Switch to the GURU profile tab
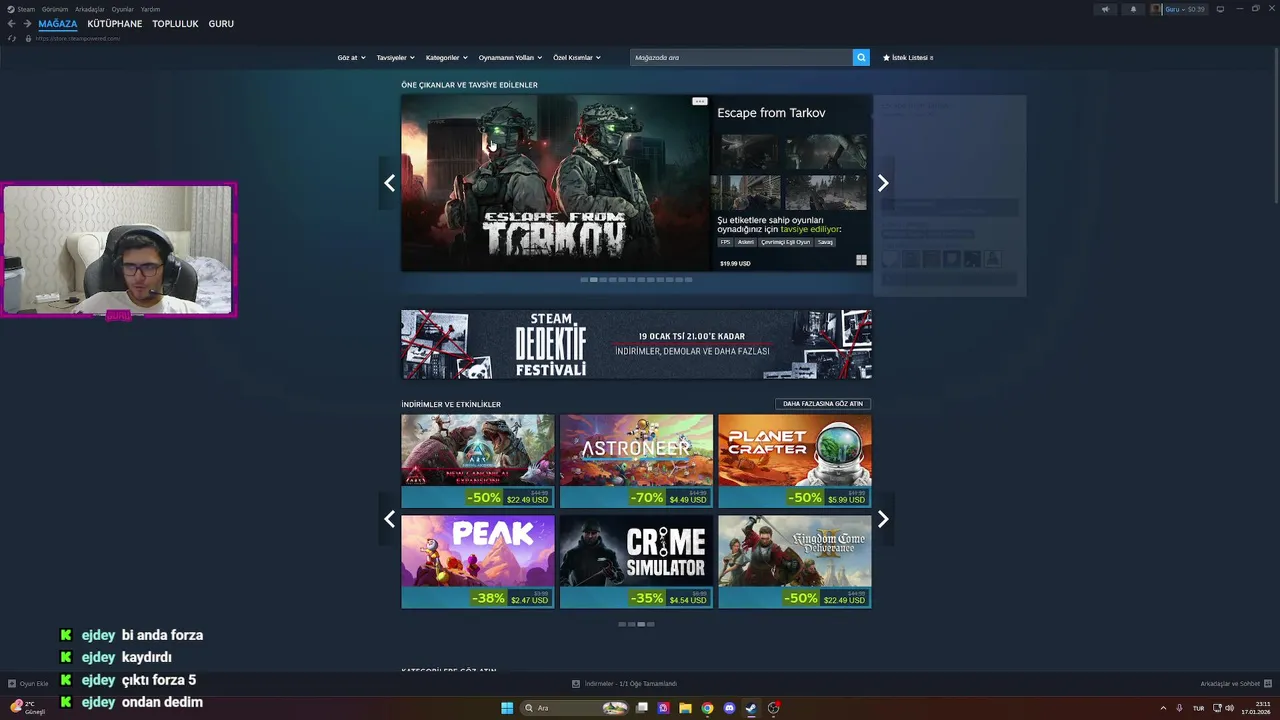The image size is (1280, 720). [x=221, y=24]
